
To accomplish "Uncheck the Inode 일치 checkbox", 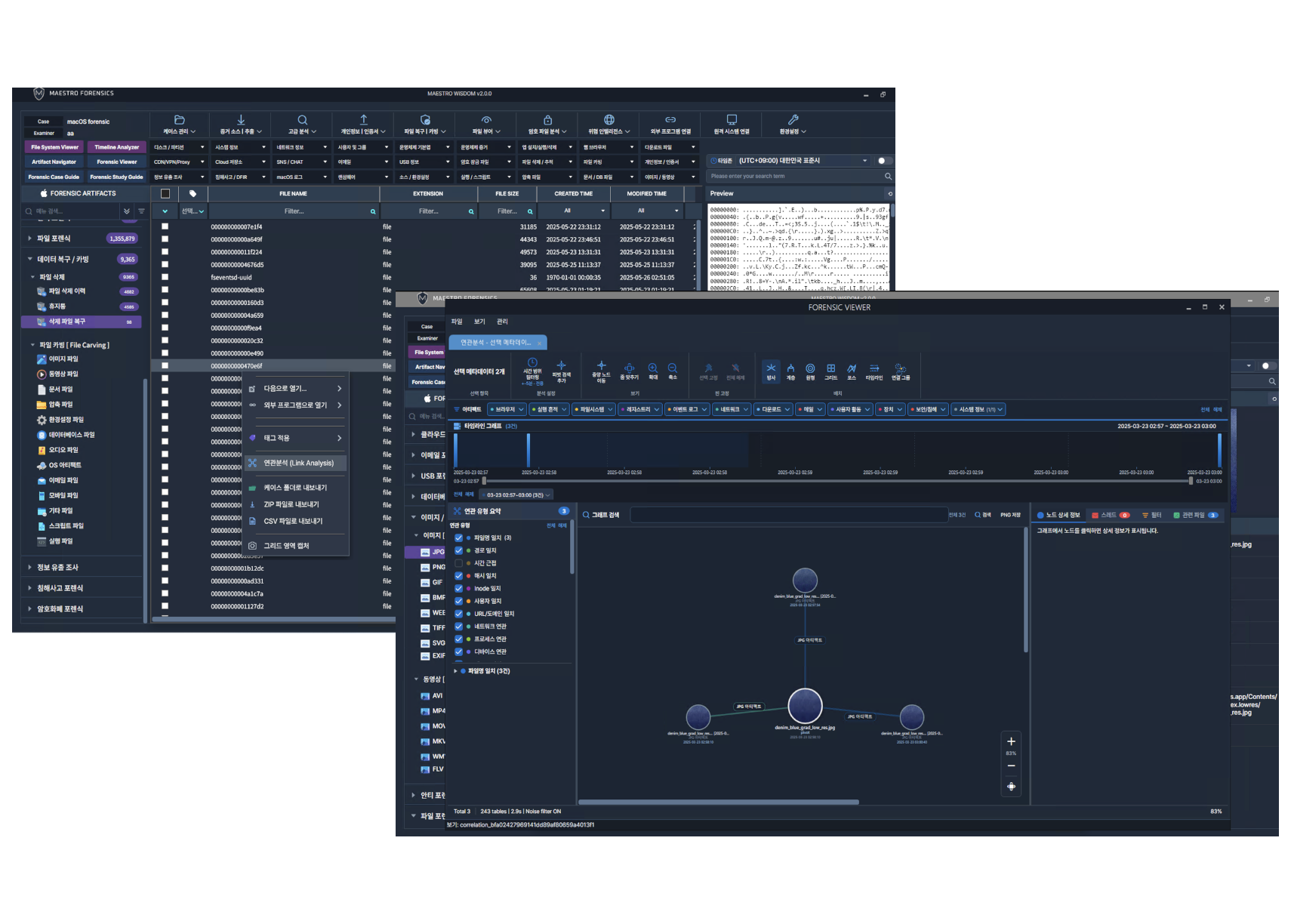I will (458, 588).
